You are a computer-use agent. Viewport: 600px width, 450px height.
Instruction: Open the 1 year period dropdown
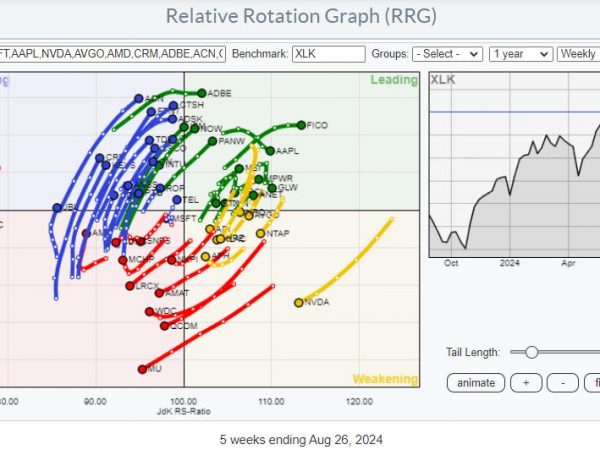click(521, 54)
